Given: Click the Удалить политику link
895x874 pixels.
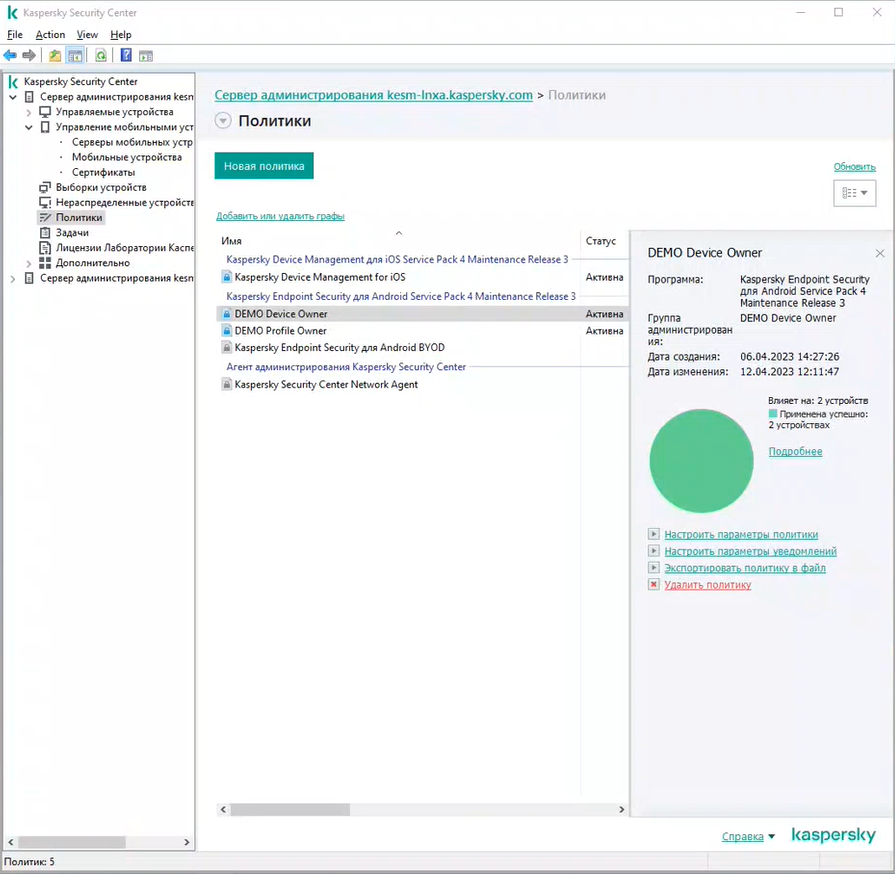Looking at the screenshot, I should click(x=707, y=585).
